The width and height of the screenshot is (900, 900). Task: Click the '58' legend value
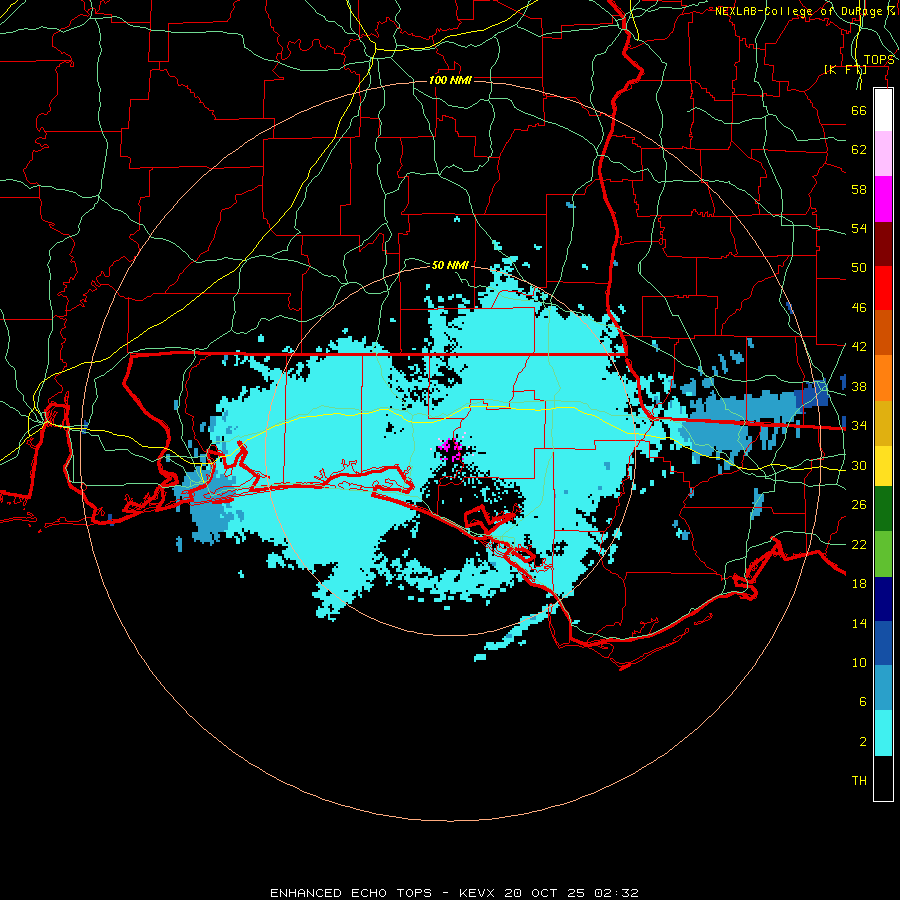click(x=859, y=189)
